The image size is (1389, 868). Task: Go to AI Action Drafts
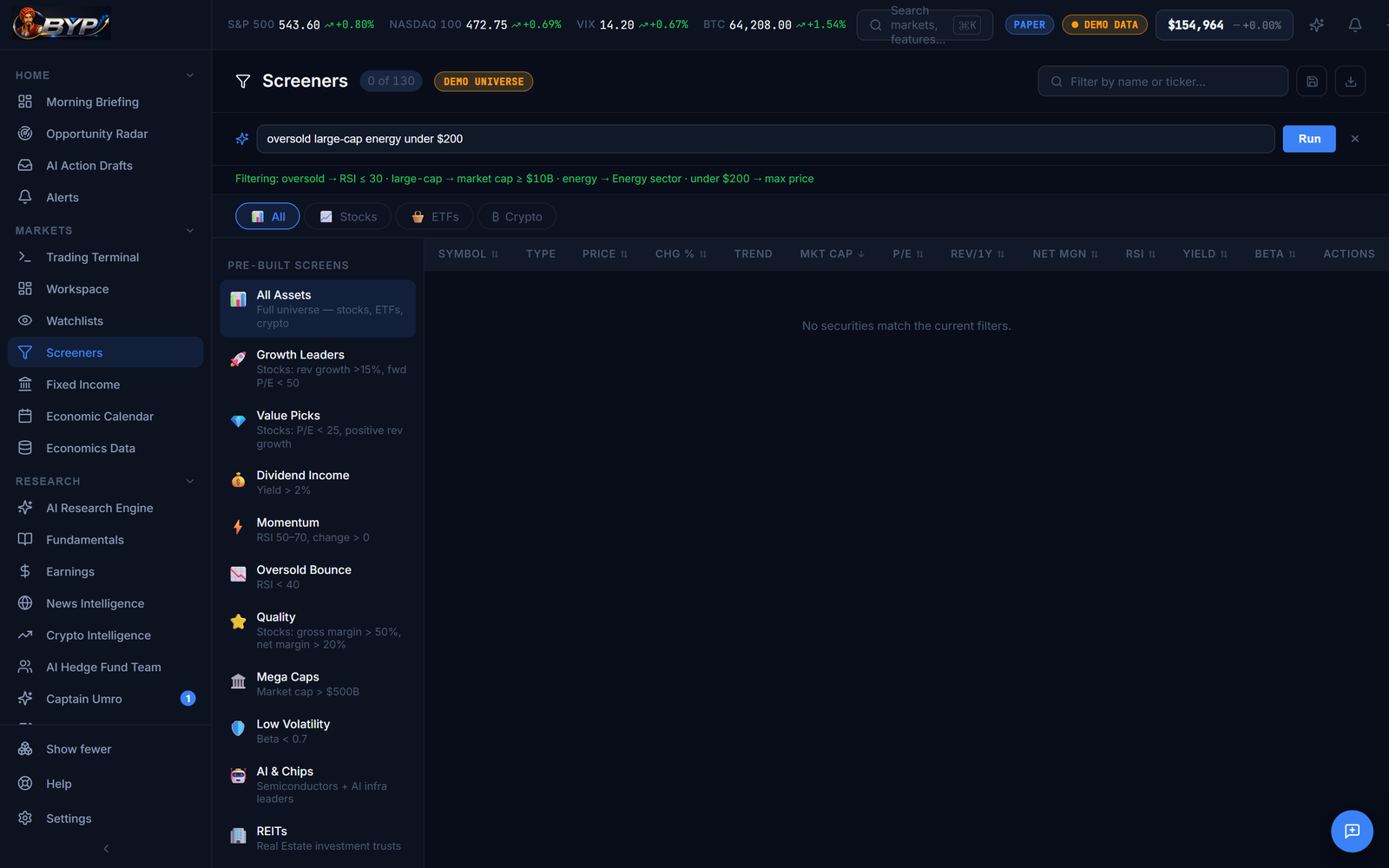coord(105,166)
